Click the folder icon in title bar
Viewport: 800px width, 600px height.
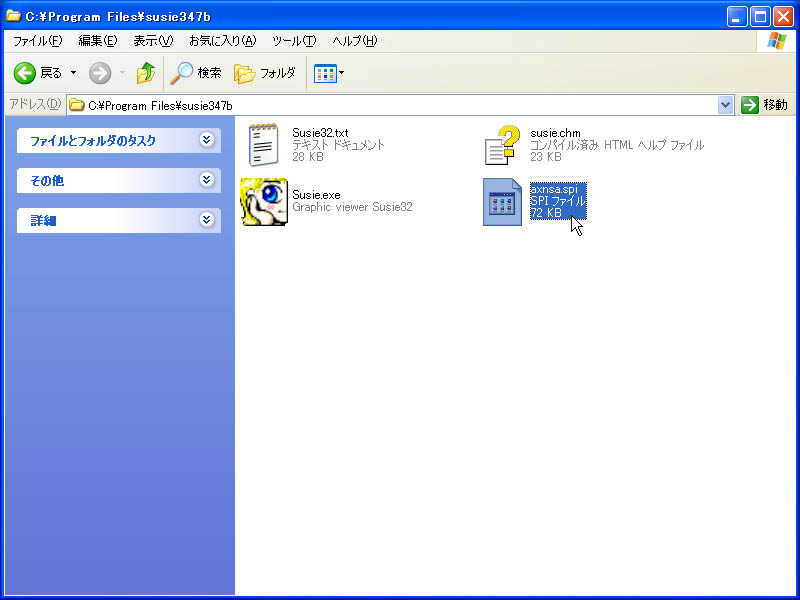[13, 16]
